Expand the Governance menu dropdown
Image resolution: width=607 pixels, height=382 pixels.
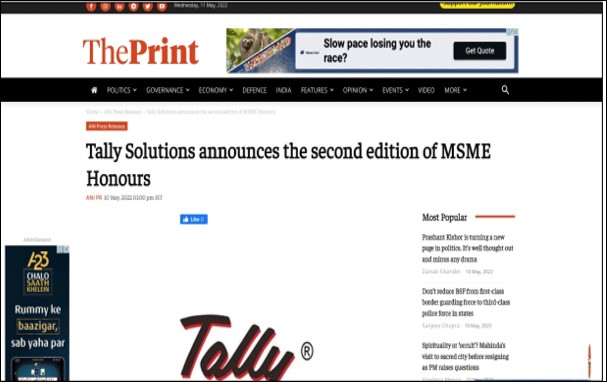click(x=168, y=90)
